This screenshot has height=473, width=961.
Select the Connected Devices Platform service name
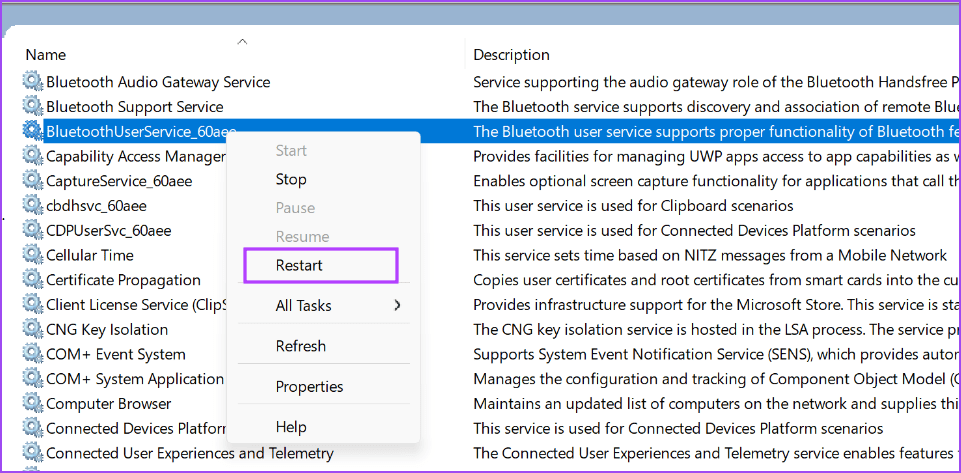coord(136,428)
